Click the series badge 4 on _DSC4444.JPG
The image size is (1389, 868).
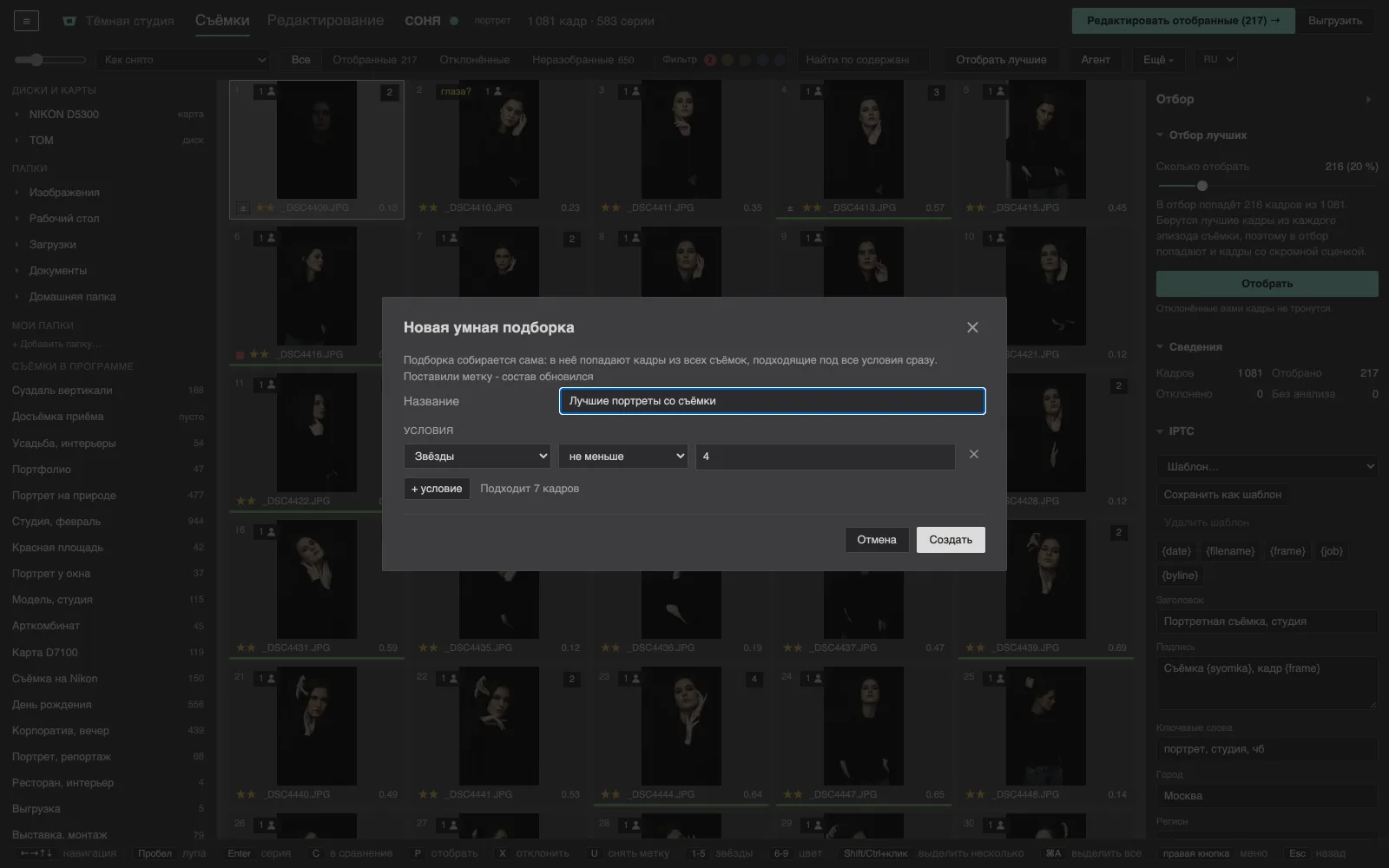[x=754, y=679]
